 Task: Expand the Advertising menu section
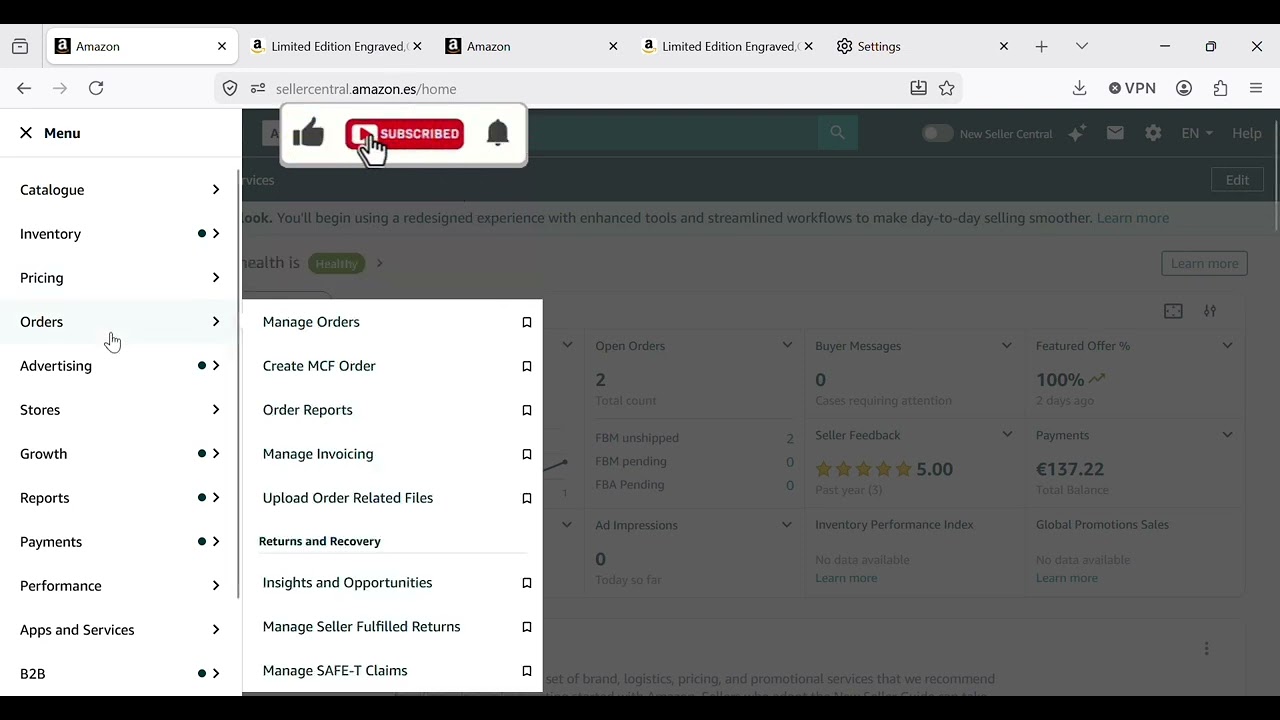click(x=120, y=366)
